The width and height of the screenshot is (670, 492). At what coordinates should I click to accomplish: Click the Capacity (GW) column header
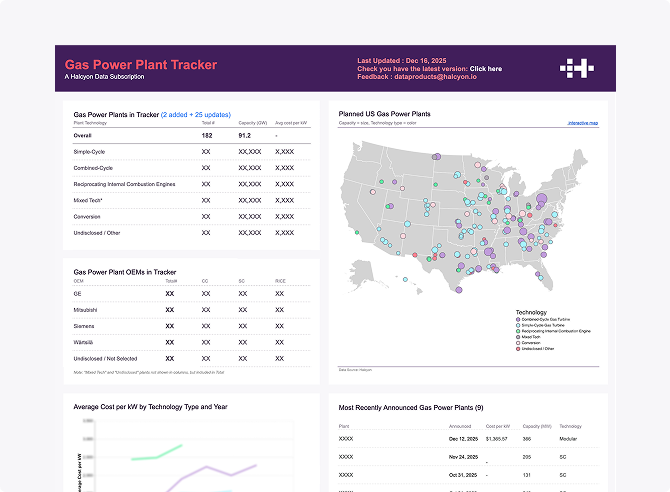point(252,123)
